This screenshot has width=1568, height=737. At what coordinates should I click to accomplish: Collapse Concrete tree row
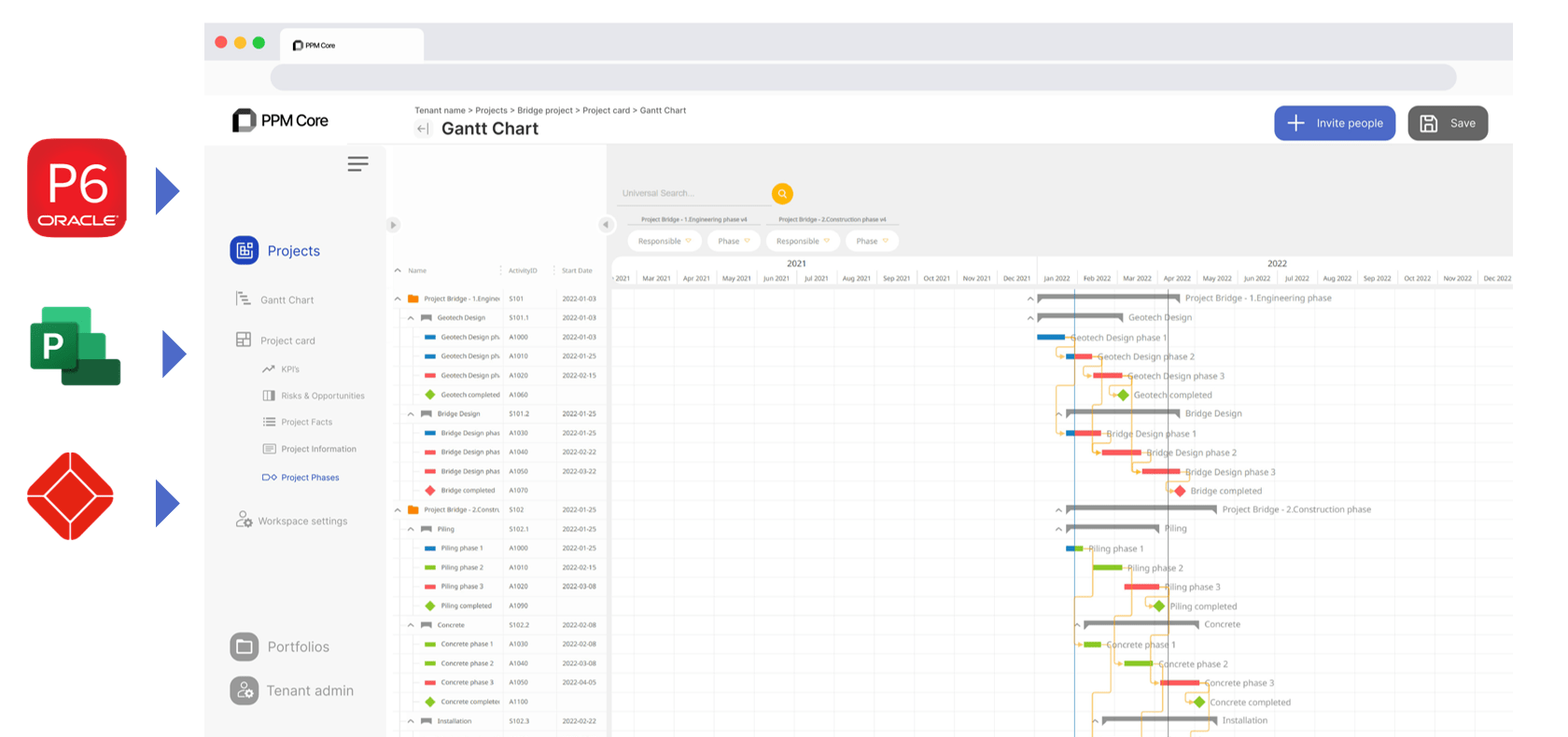click(411, 625)
